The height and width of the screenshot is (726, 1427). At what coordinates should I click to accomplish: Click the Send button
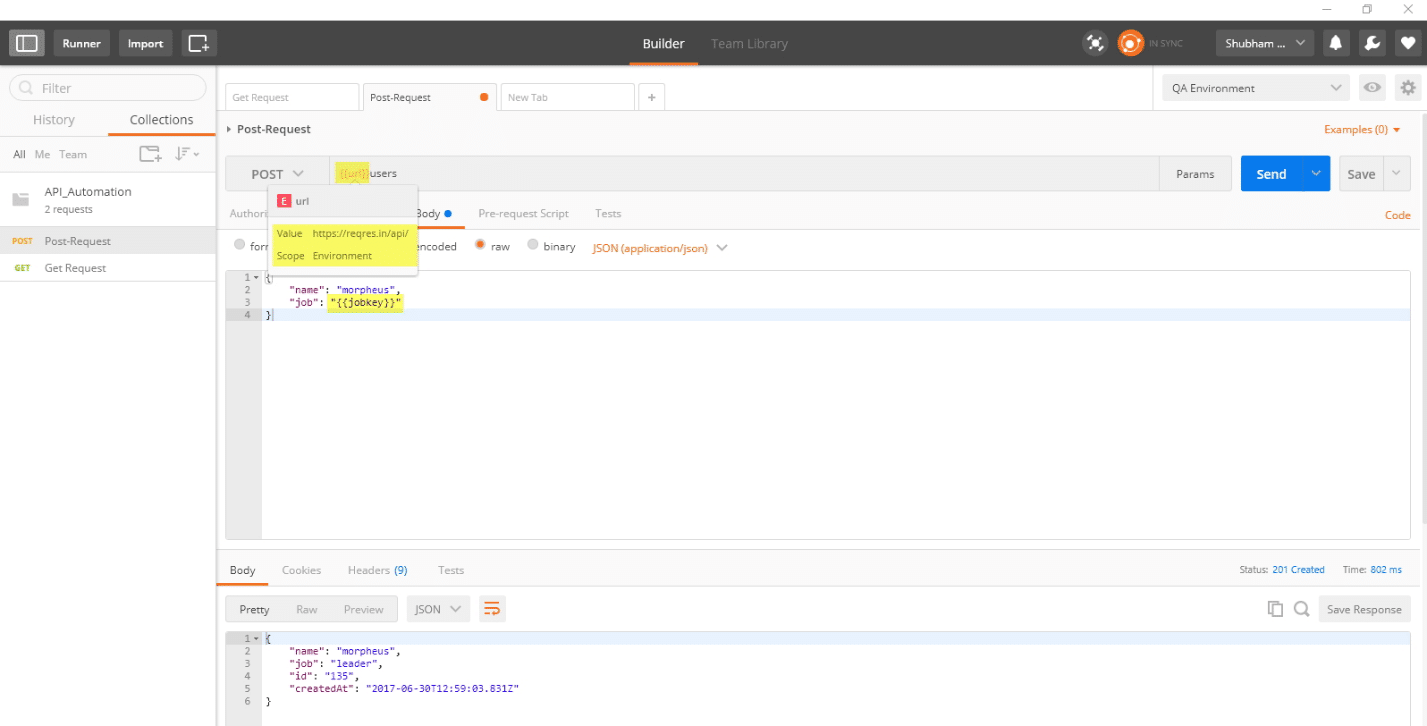[x=1271, y=174]
